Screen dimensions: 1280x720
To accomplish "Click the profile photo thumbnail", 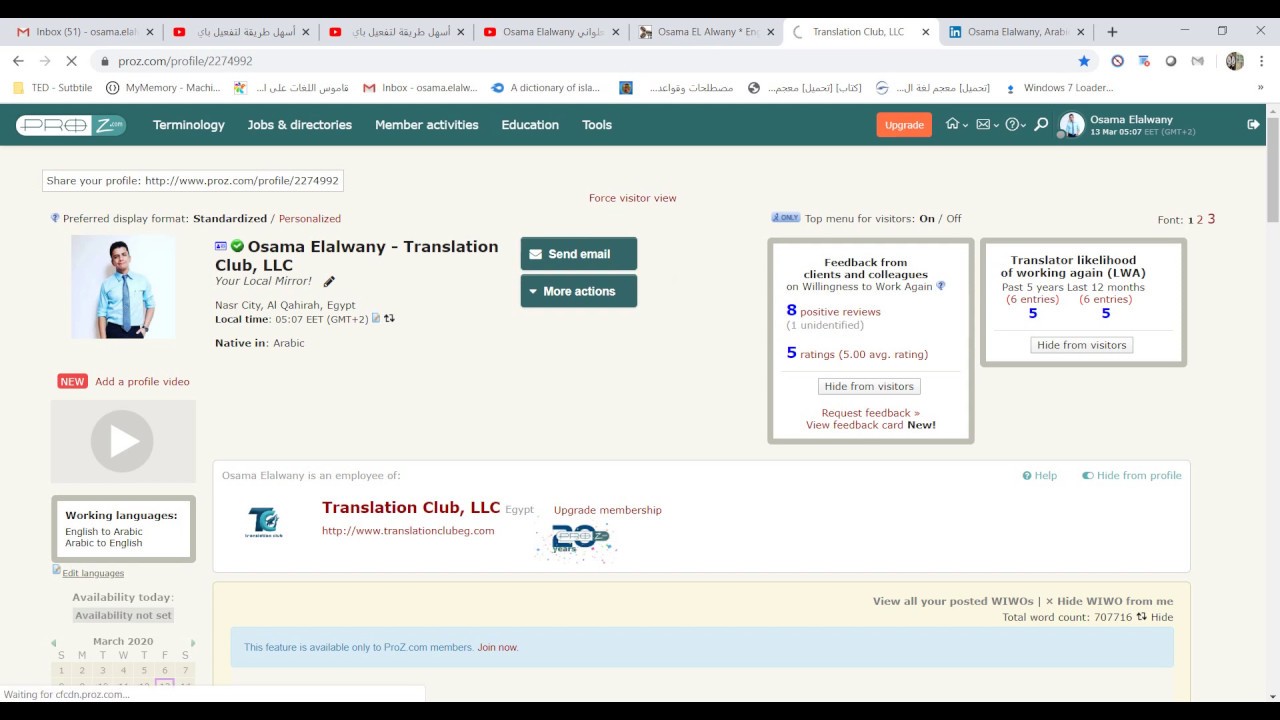I will click(123, 287).
